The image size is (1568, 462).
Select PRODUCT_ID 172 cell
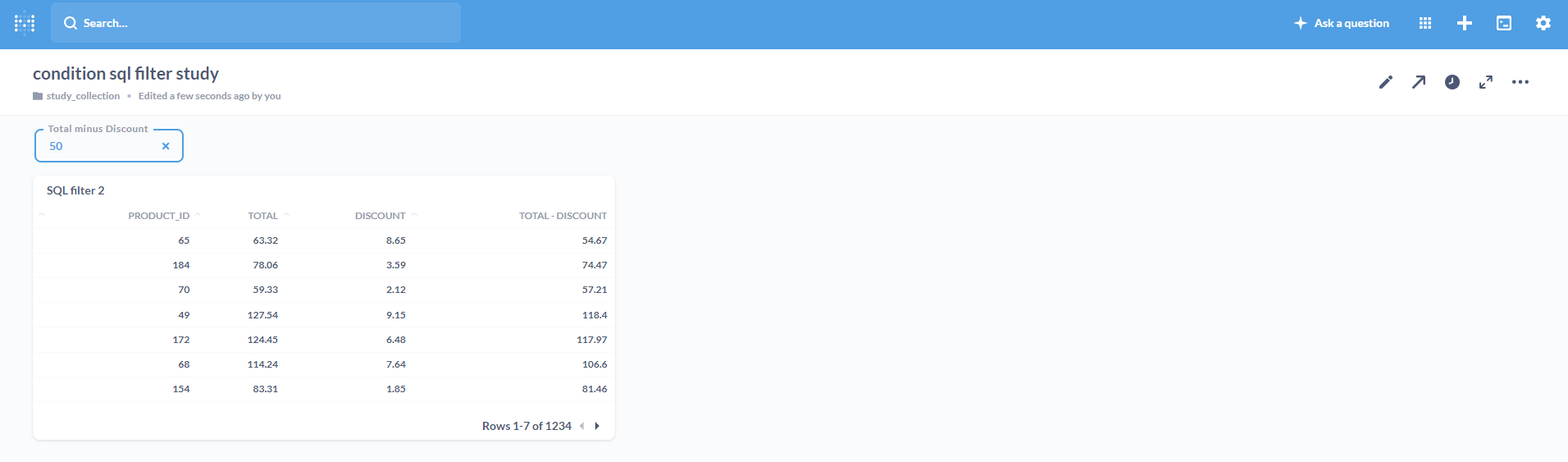click(x=181, y=340)
